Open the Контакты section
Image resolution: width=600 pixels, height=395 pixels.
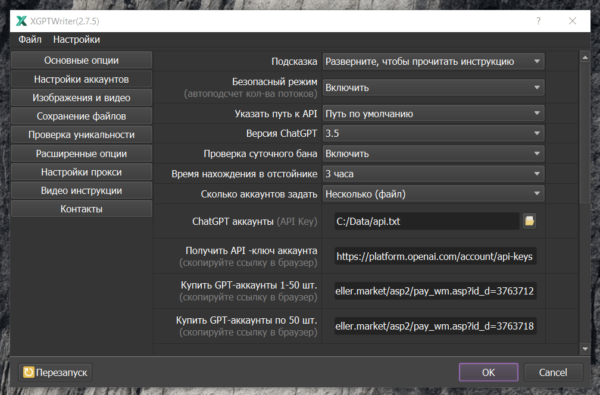[82, 209]
